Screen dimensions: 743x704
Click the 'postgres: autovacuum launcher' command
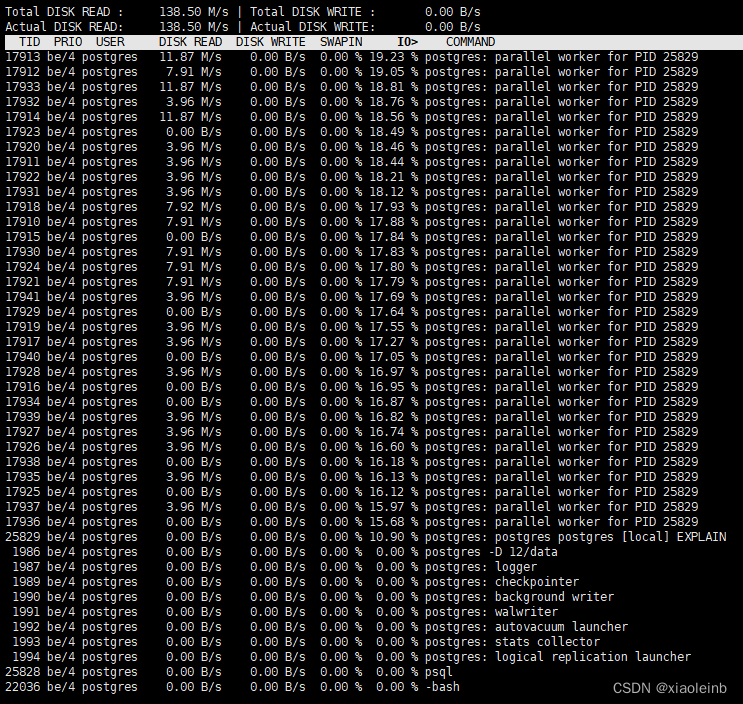tap(526, 627)
